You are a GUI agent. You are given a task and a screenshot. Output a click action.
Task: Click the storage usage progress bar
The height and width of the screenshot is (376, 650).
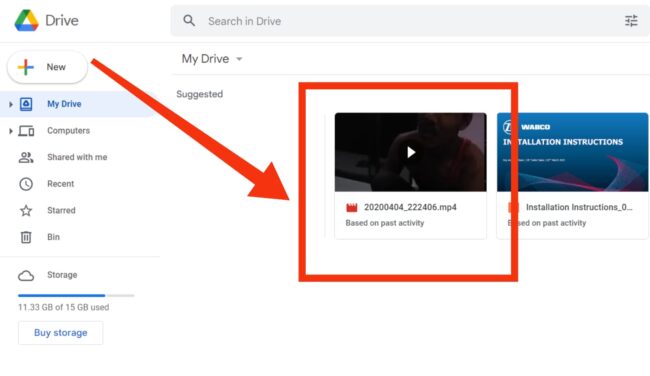click(76, 296)
